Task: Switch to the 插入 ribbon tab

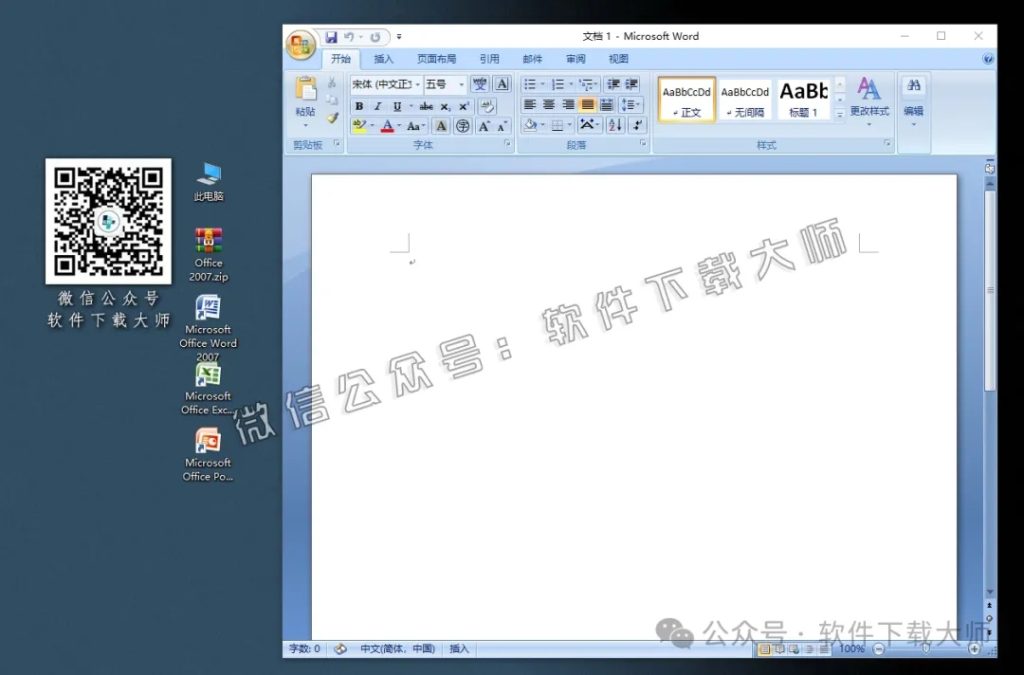Action: tap(383, 58)
